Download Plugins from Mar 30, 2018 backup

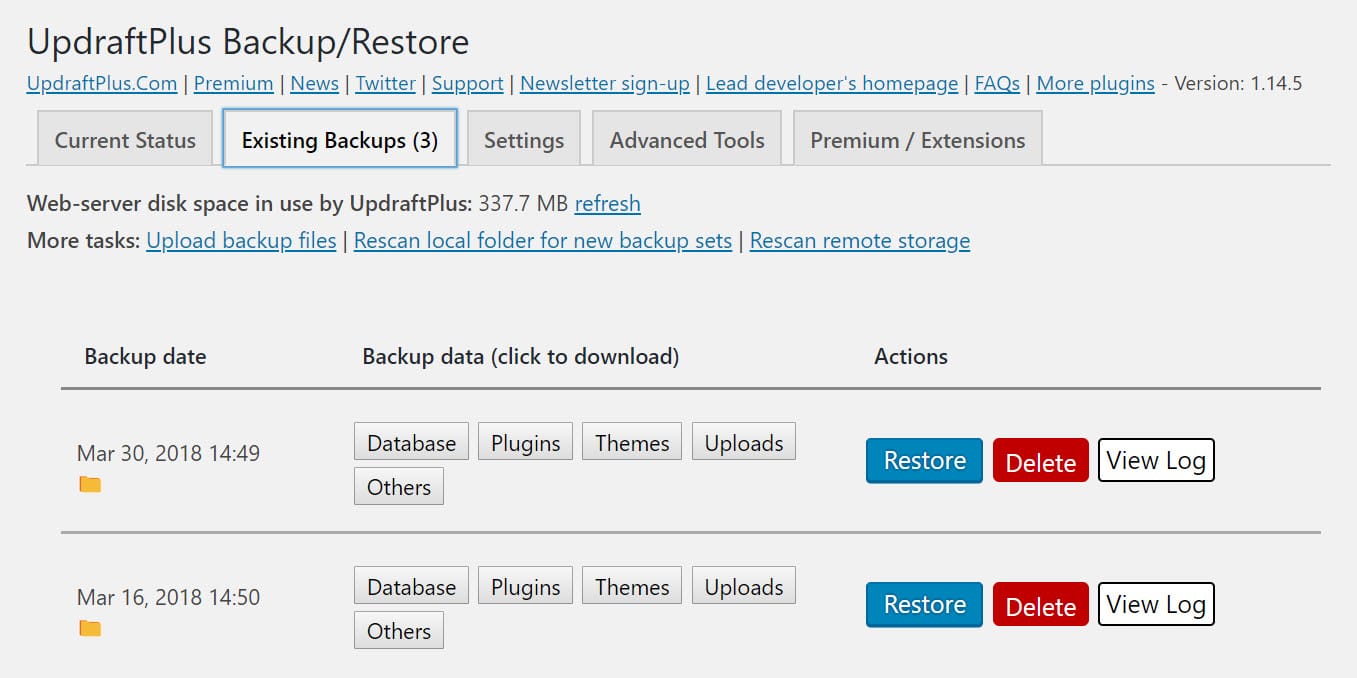pos(525,443)
